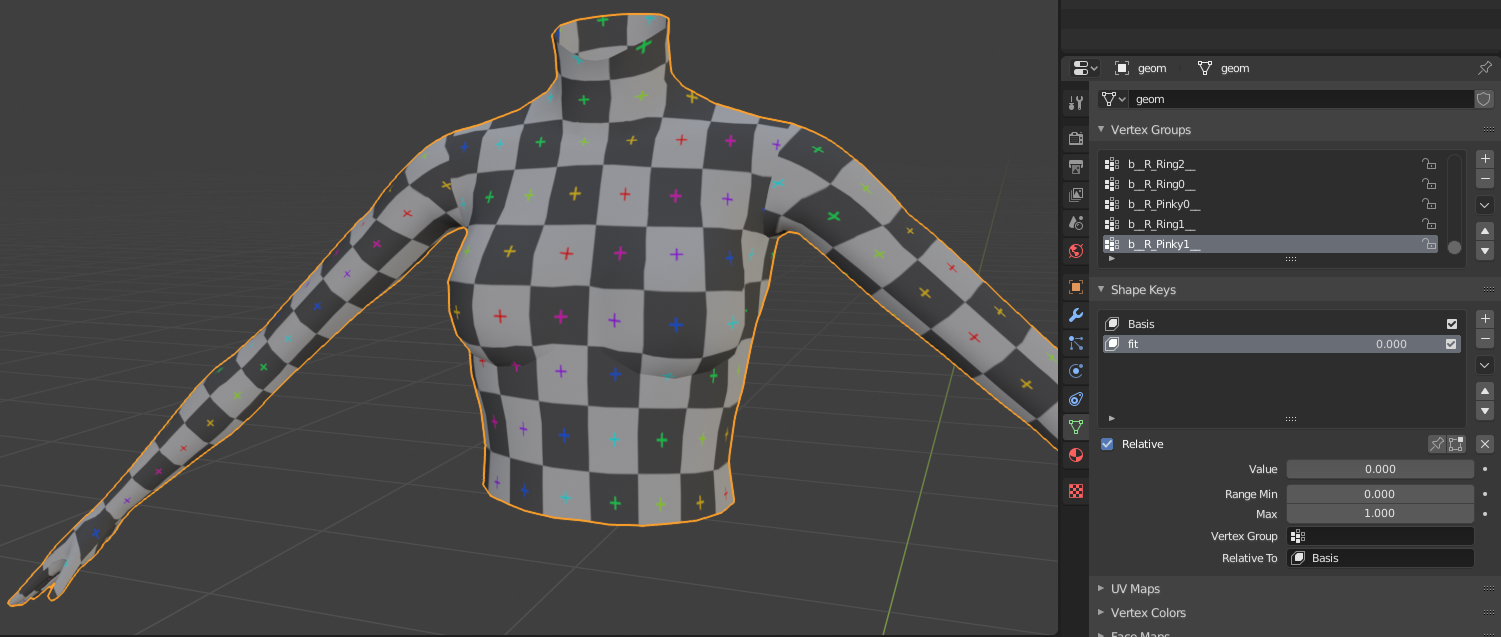Viewport: 1501px width, 637px height.
Task: Move the active vertex group up
Action: click(1485, 231)
